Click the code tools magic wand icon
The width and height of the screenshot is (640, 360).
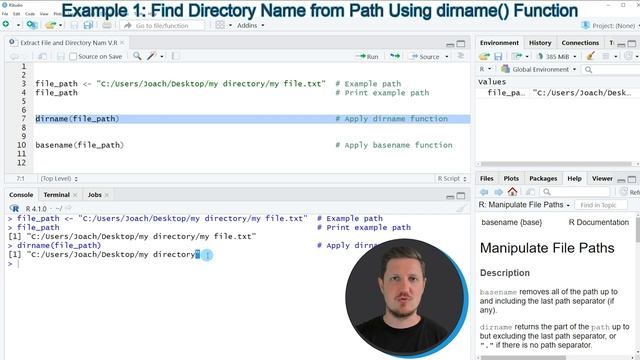(x=152, y=56)
